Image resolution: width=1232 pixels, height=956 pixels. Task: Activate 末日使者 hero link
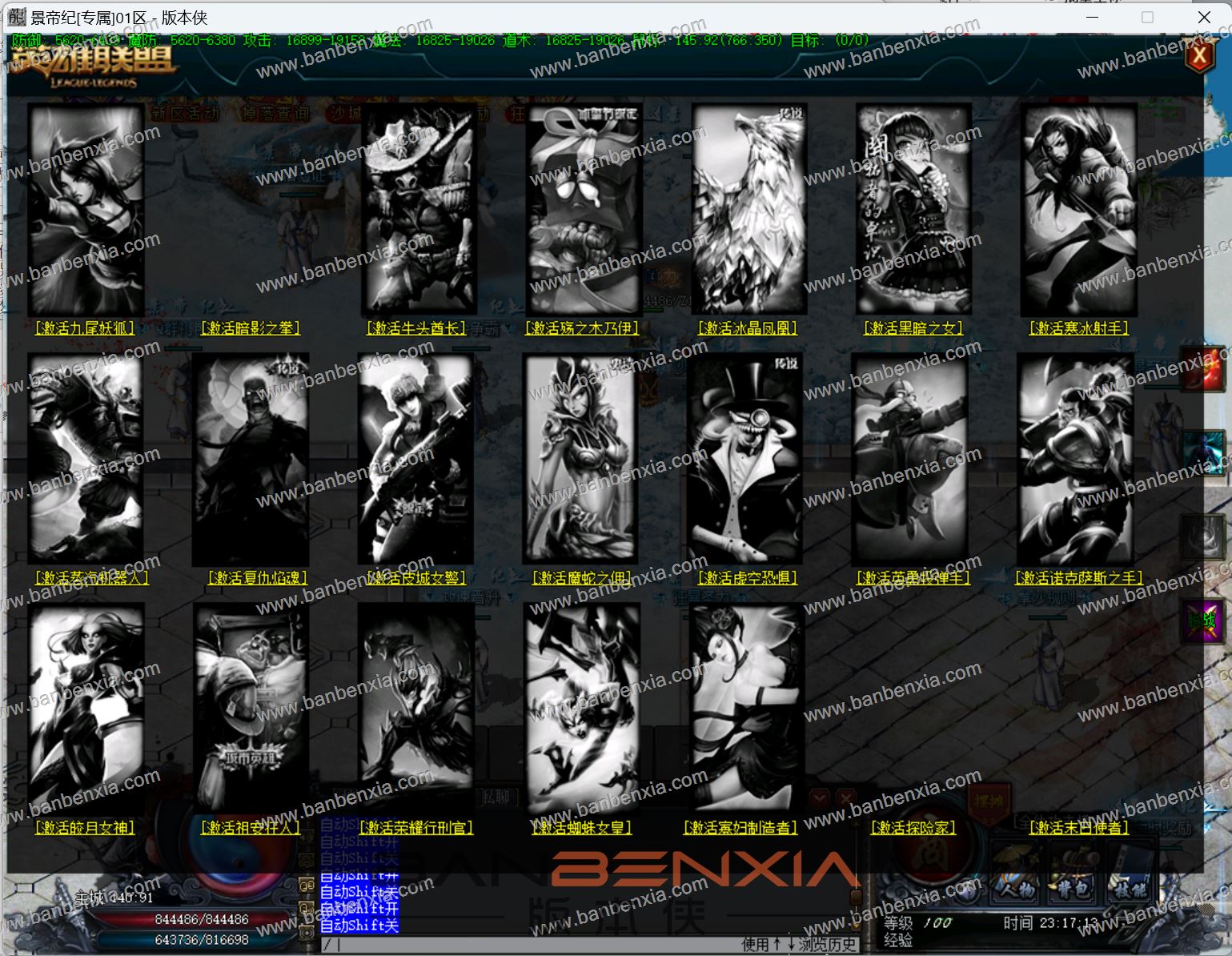[1079, 828]
